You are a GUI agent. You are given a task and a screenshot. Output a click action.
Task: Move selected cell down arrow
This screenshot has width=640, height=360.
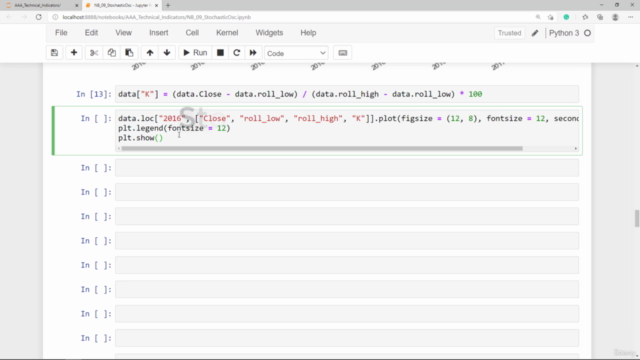point(167,53)
